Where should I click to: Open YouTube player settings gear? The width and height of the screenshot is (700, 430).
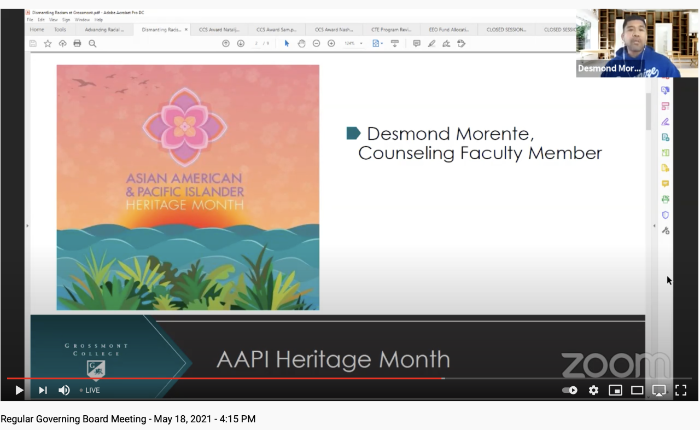593,390
